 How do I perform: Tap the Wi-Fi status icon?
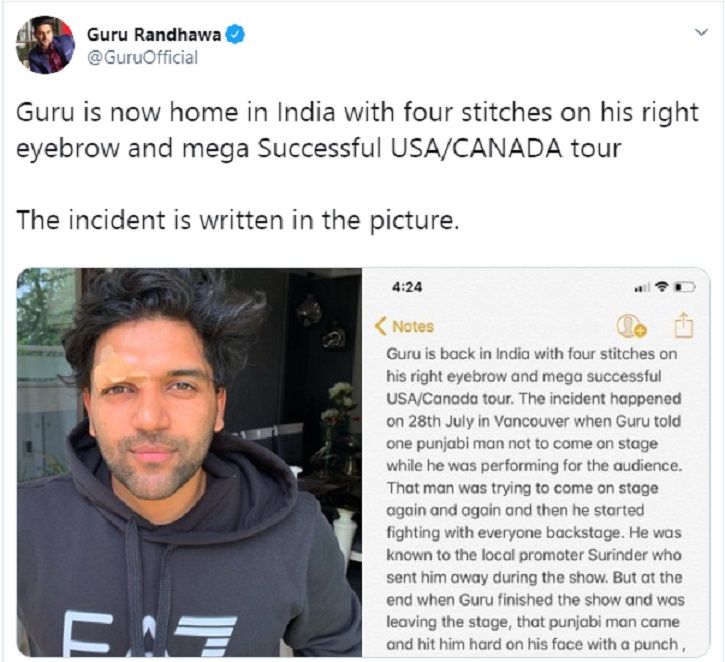[x=663, y=287]
